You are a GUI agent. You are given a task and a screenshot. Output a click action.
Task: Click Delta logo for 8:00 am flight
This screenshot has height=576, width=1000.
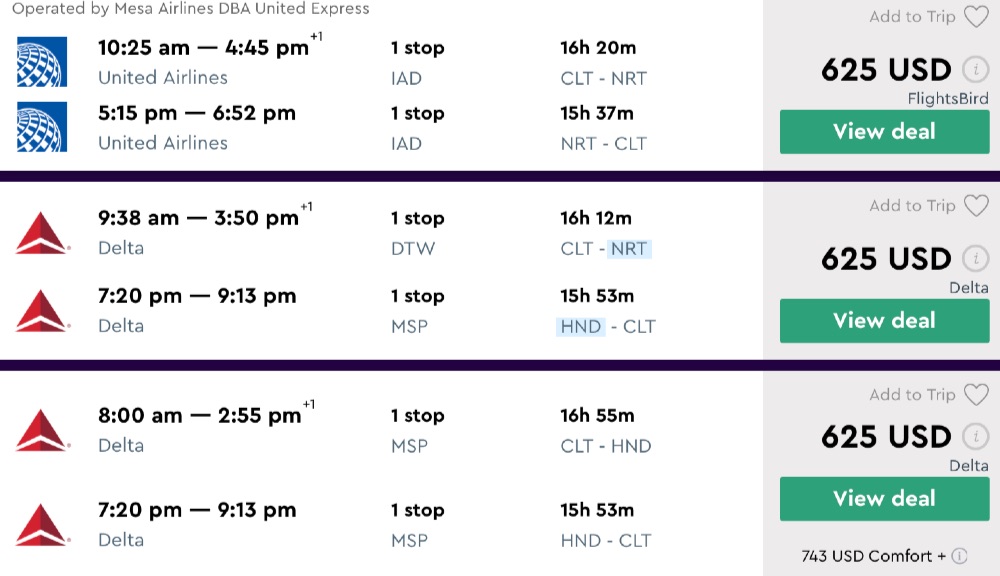42,430
